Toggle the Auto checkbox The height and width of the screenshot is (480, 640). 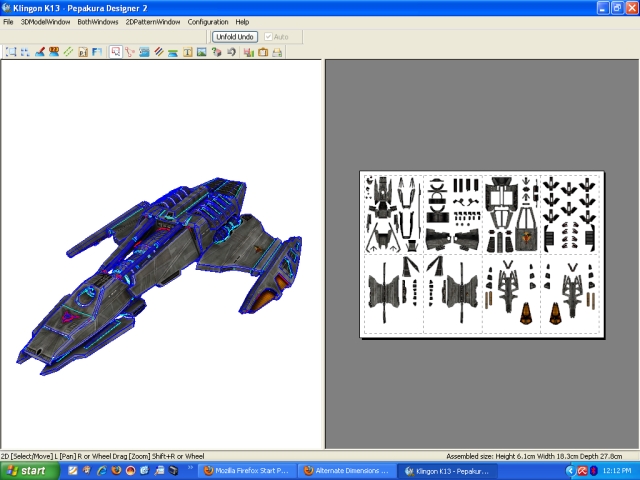[268, 37]
